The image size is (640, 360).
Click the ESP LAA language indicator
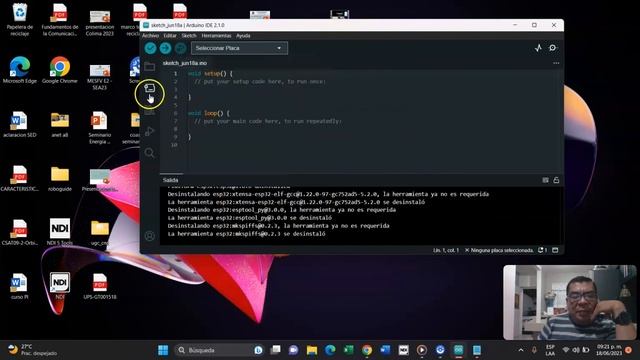tap(550, 350)
